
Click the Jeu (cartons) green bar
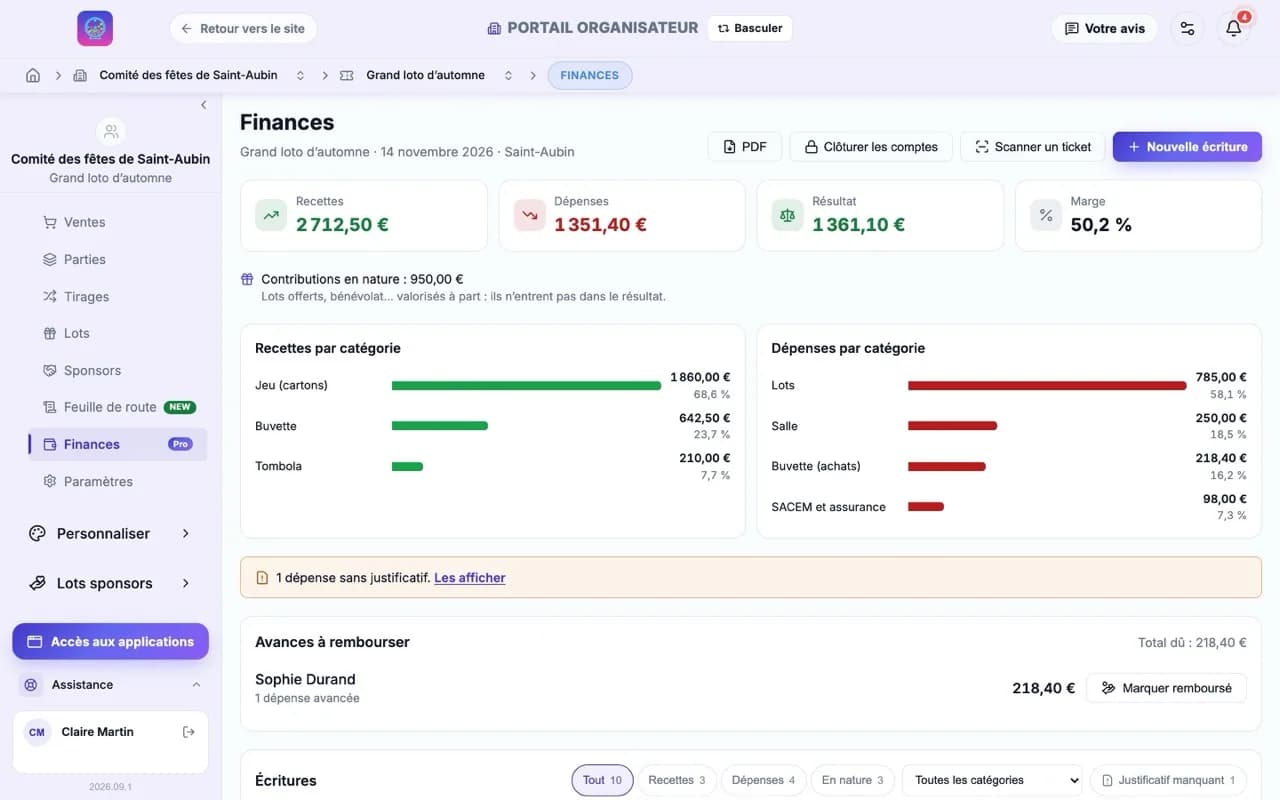click(526, 385)
